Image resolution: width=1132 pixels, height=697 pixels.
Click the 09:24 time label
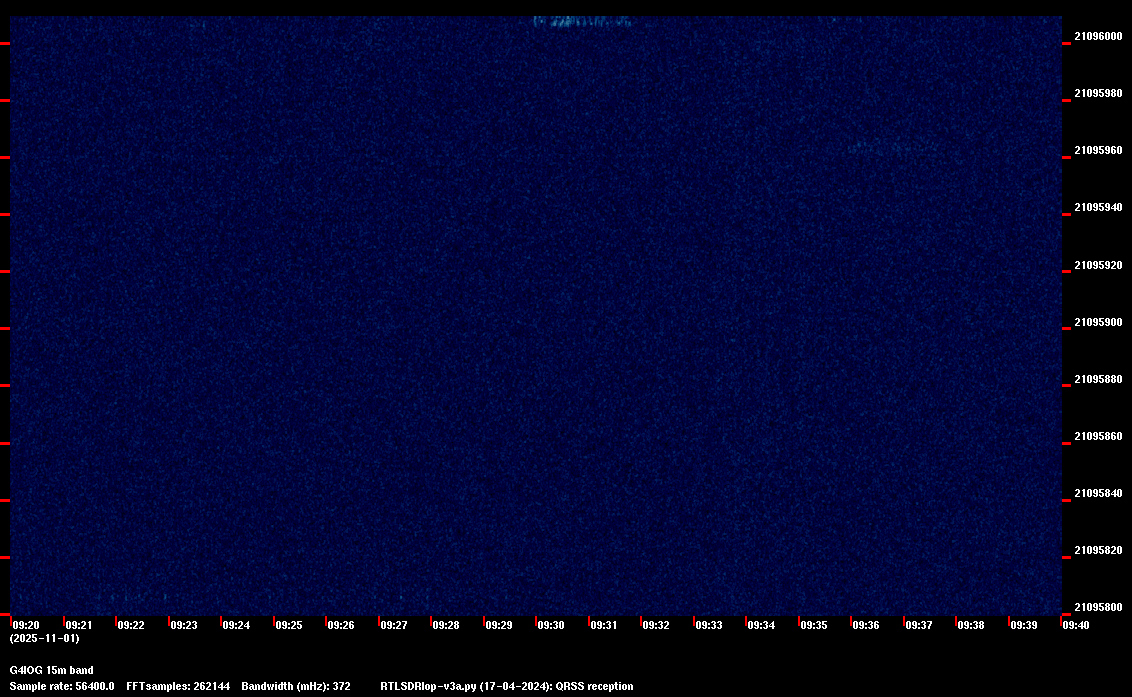[236, 625]
